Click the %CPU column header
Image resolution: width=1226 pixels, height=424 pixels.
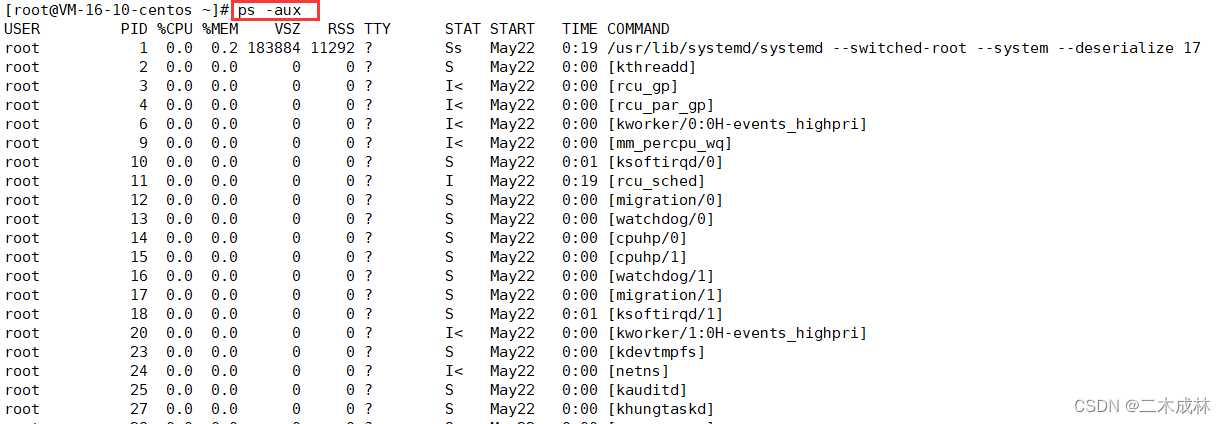click(174, 29)
